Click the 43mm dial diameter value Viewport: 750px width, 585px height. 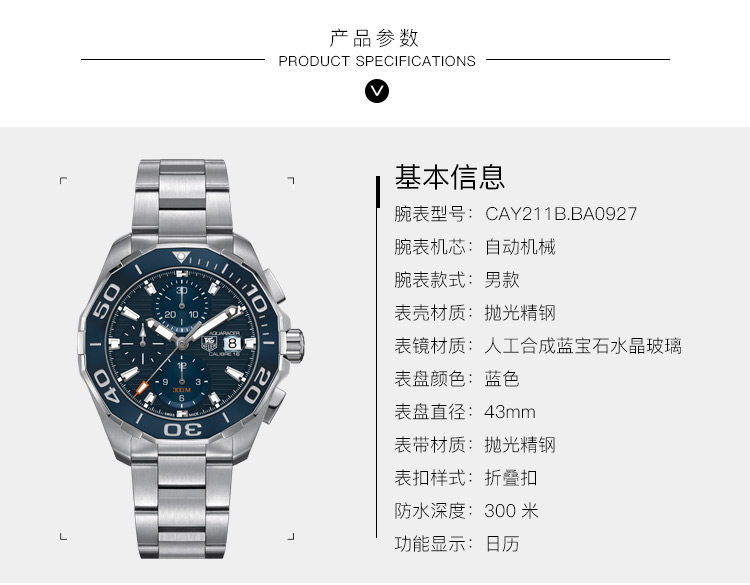510,412
